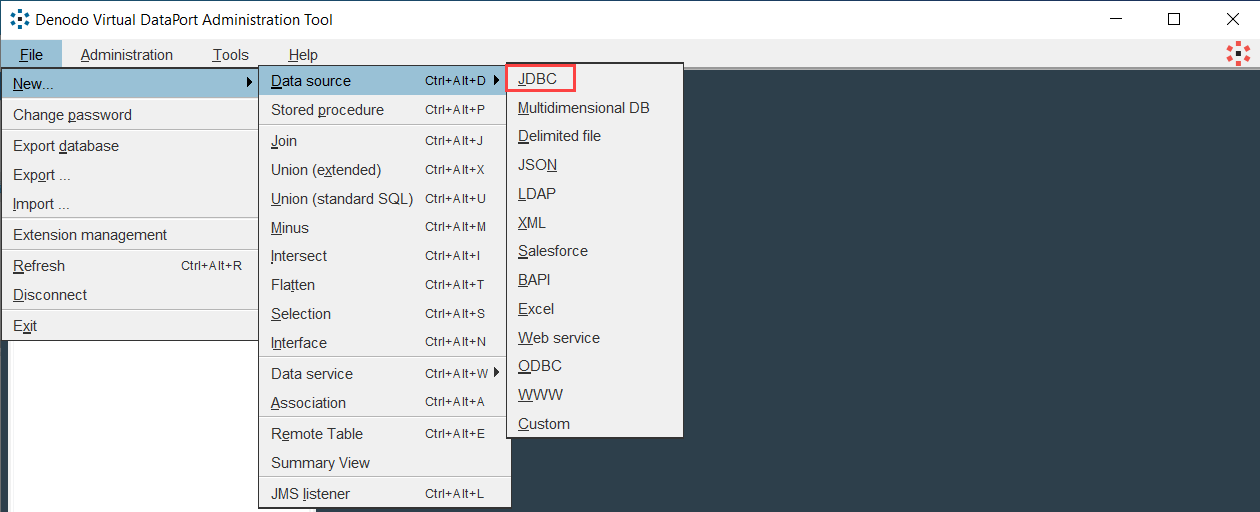Choose Flatten

point(385,285)
